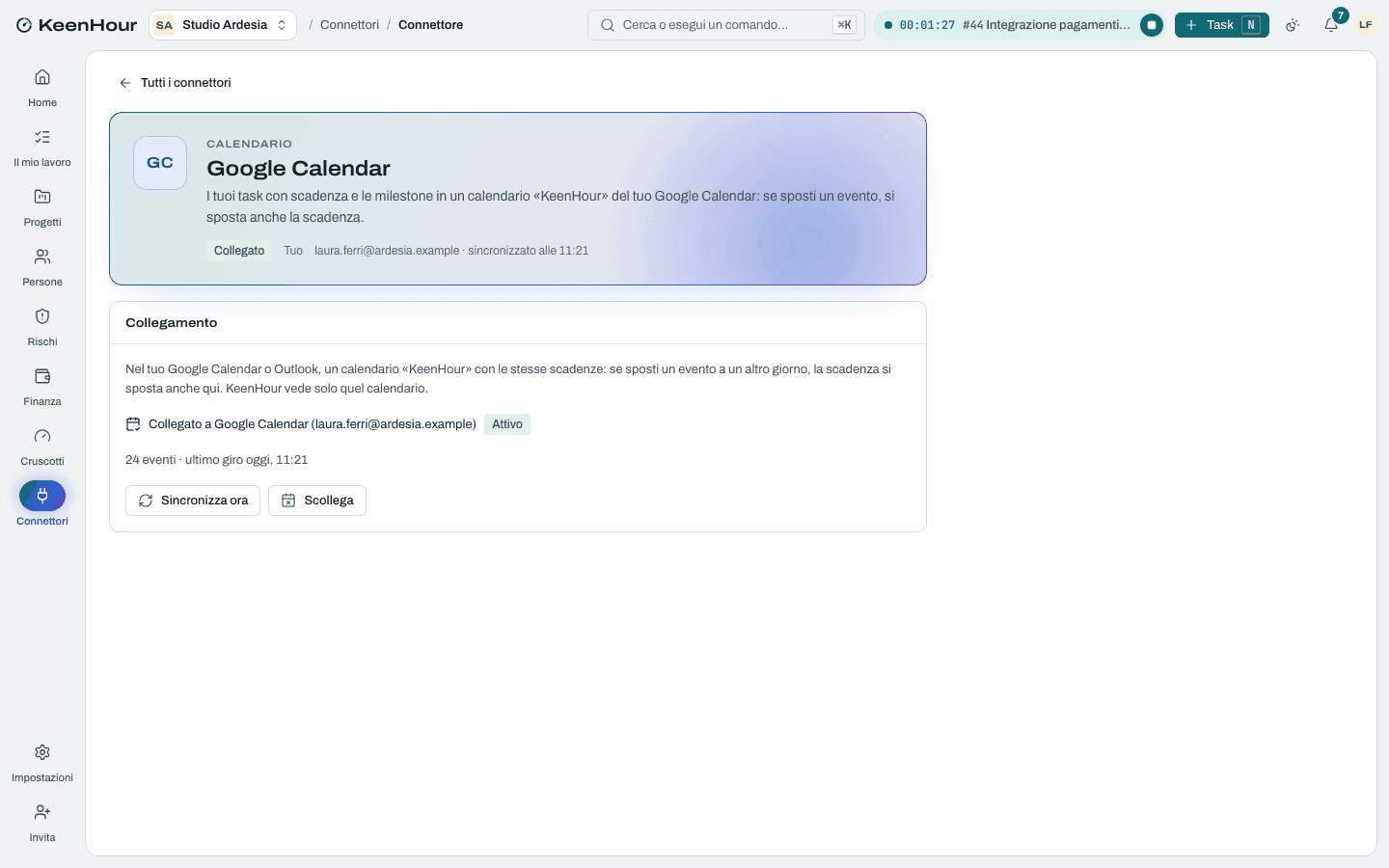The height and width of the screenshot is (868, 1389).
Task: Create new Task button
Action: point(1221,25)
